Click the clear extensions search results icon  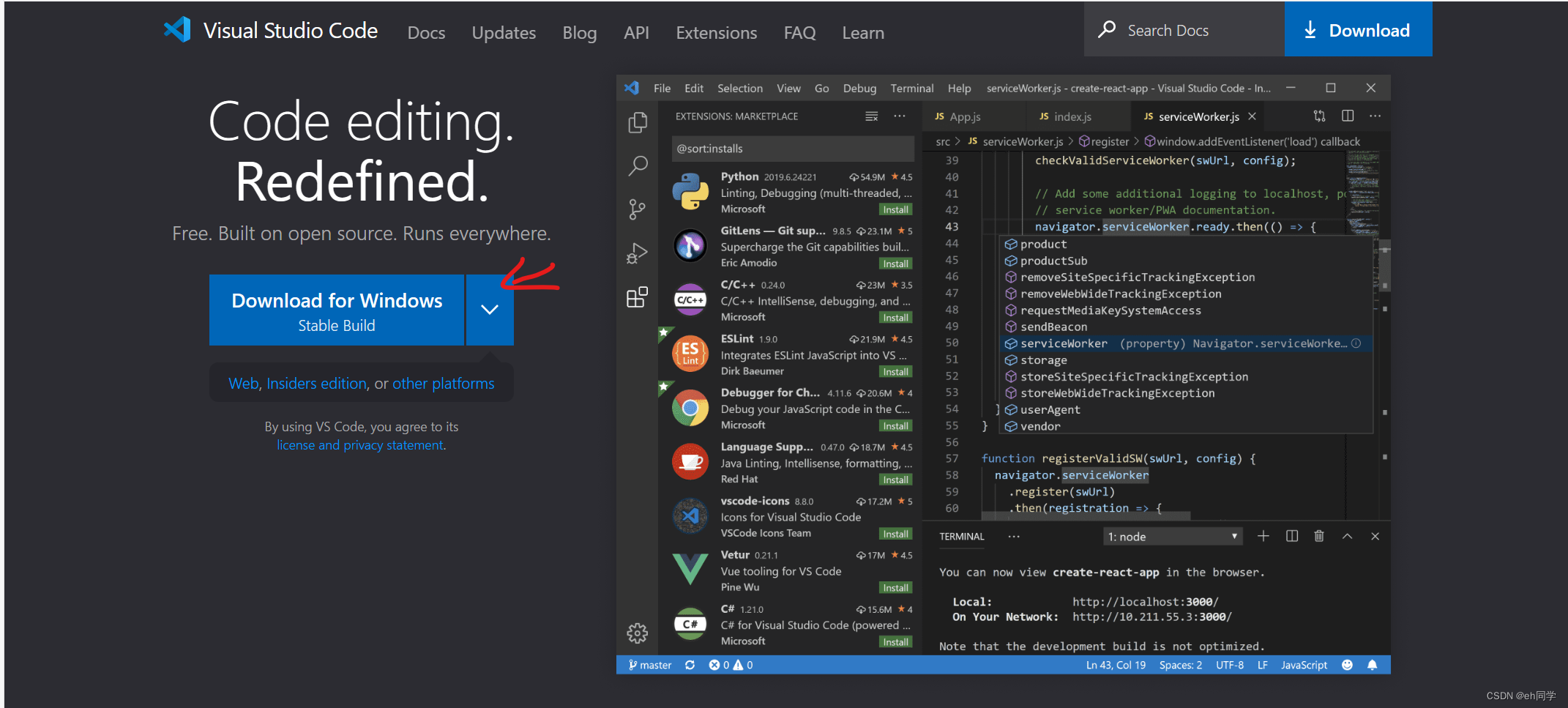(871, 116)
